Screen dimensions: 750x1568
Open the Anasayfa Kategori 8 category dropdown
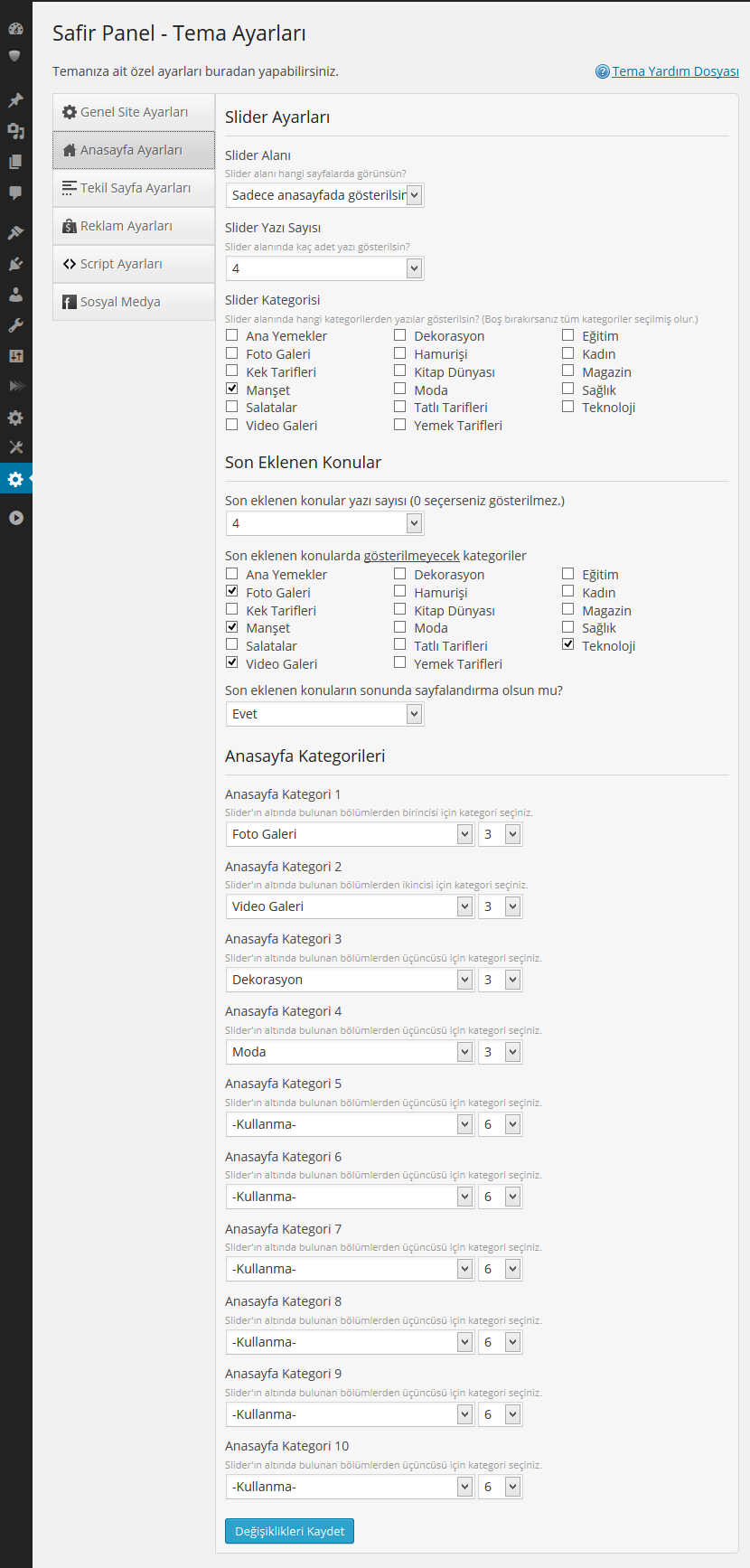[350, 1342]
